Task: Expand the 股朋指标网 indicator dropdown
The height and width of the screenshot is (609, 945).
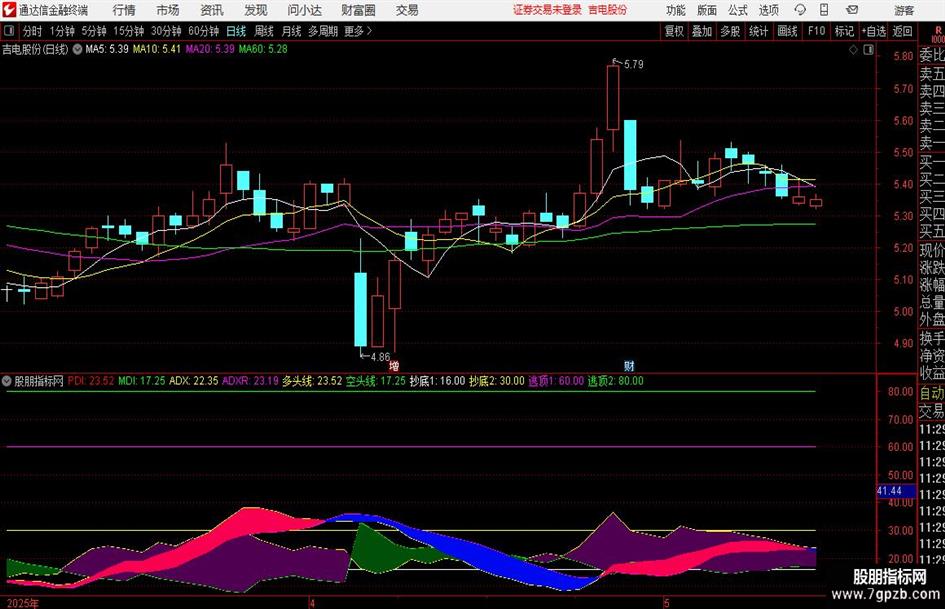Action: (7, 381)
